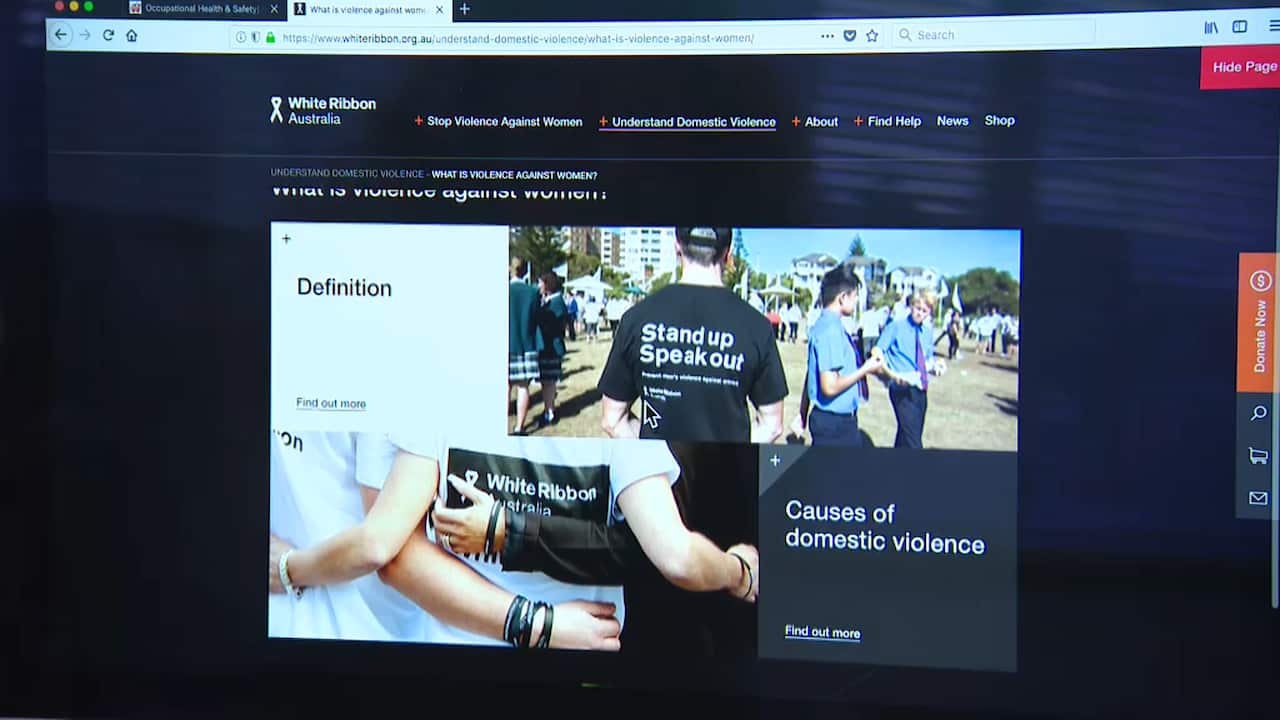This screenshot has height=720, width=1280.
Task: Expand Stop Violence Against Women menu
Action: (x=498, y=121)
